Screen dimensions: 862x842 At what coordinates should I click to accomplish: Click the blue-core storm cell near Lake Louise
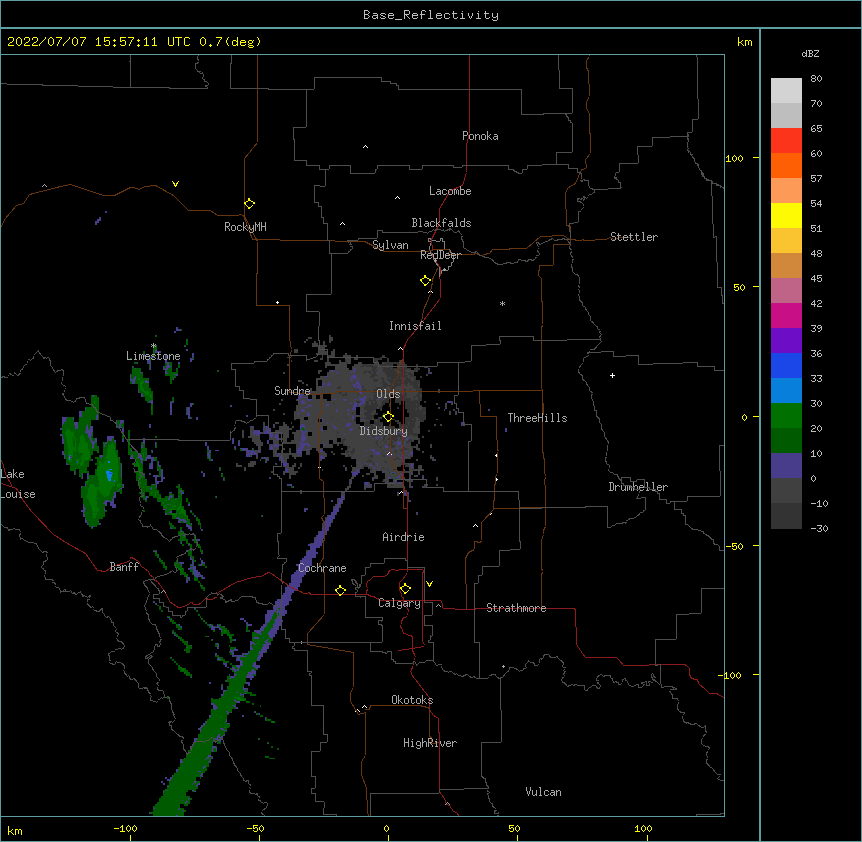tap(109, 474)
